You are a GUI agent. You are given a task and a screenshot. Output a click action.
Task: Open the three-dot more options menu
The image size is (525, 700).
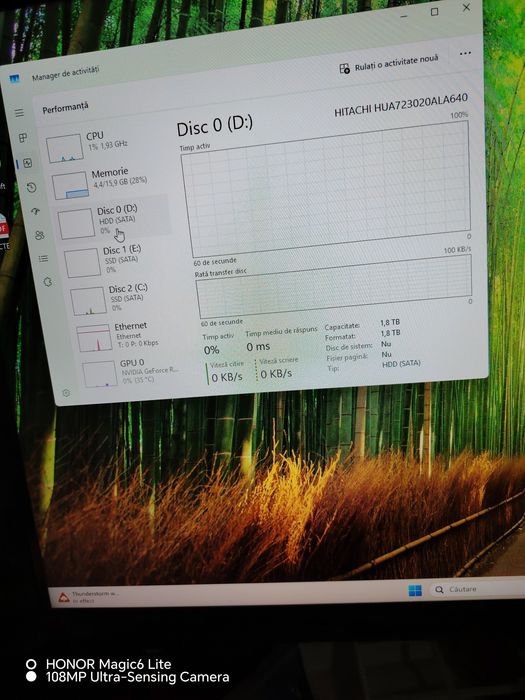pos(465,53)
